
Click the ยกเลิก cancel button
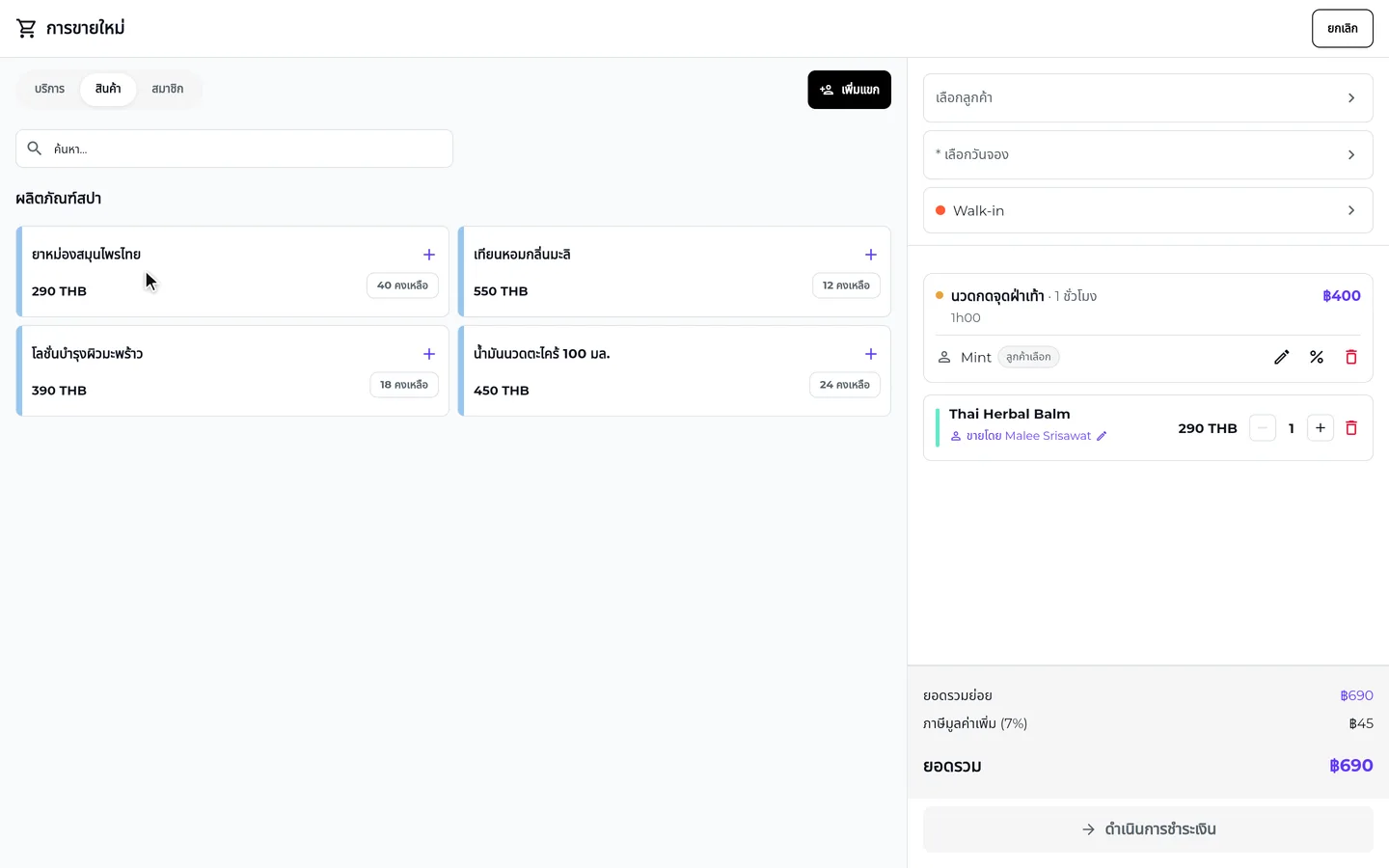[x=1343, y=29]
